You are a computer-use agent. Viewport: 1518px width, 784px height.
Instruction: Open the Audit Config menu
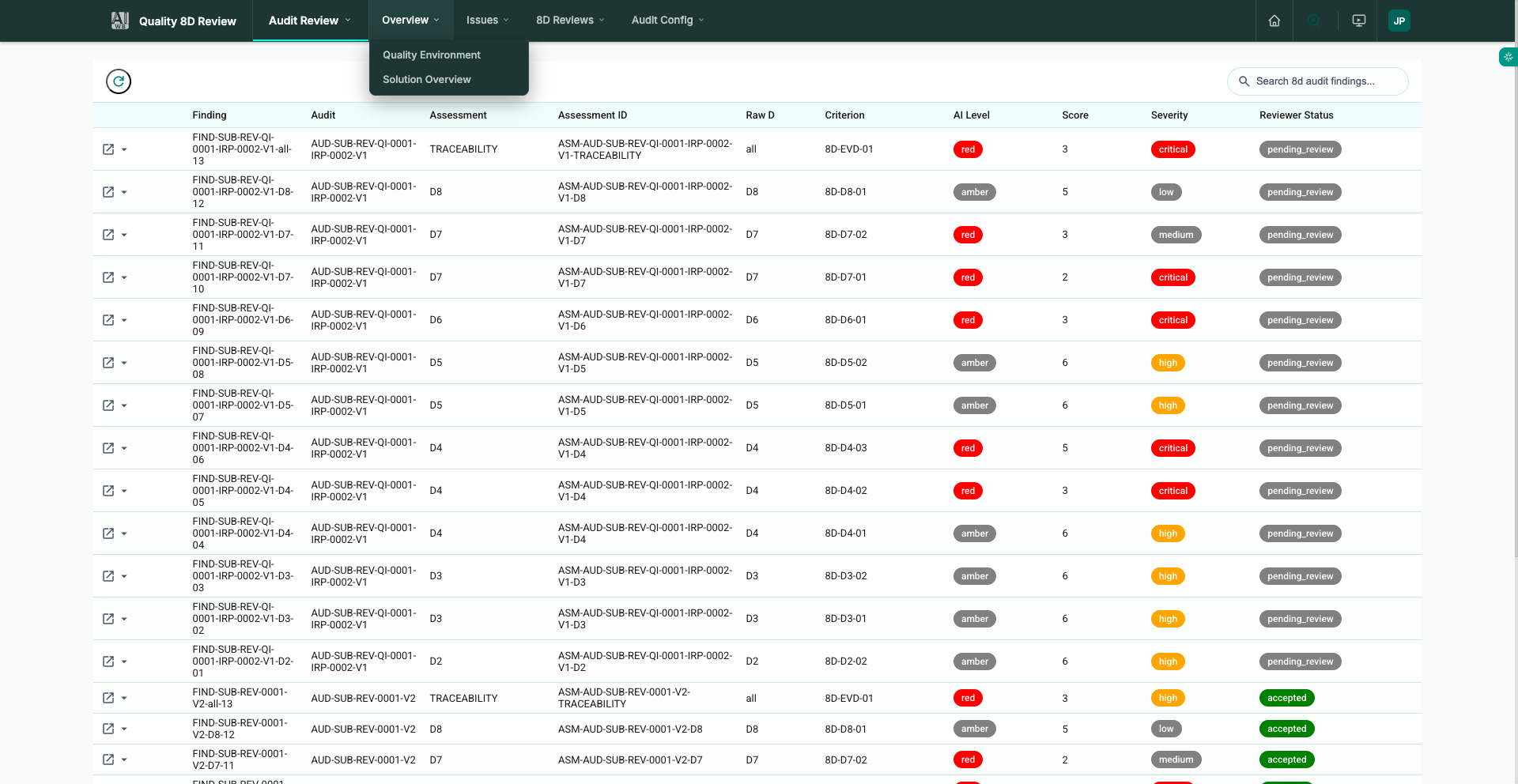click(x=667, y=21)
